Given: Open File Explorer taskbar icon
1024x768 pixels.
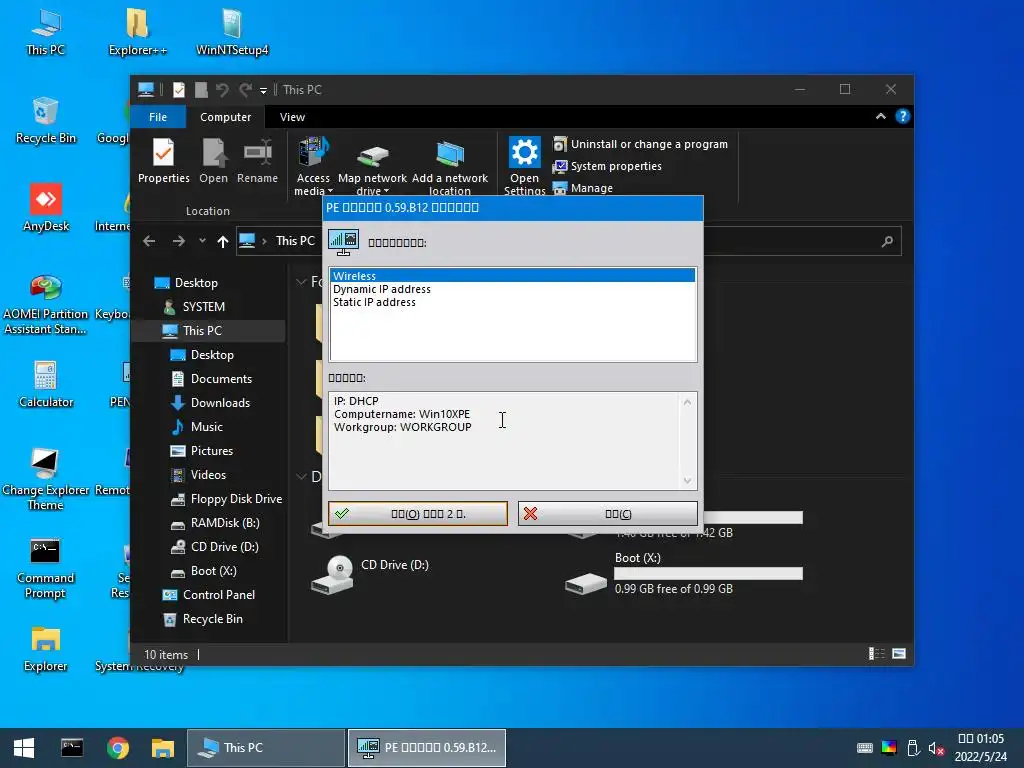Looking at the screenshot, I should tap(163, 748).
